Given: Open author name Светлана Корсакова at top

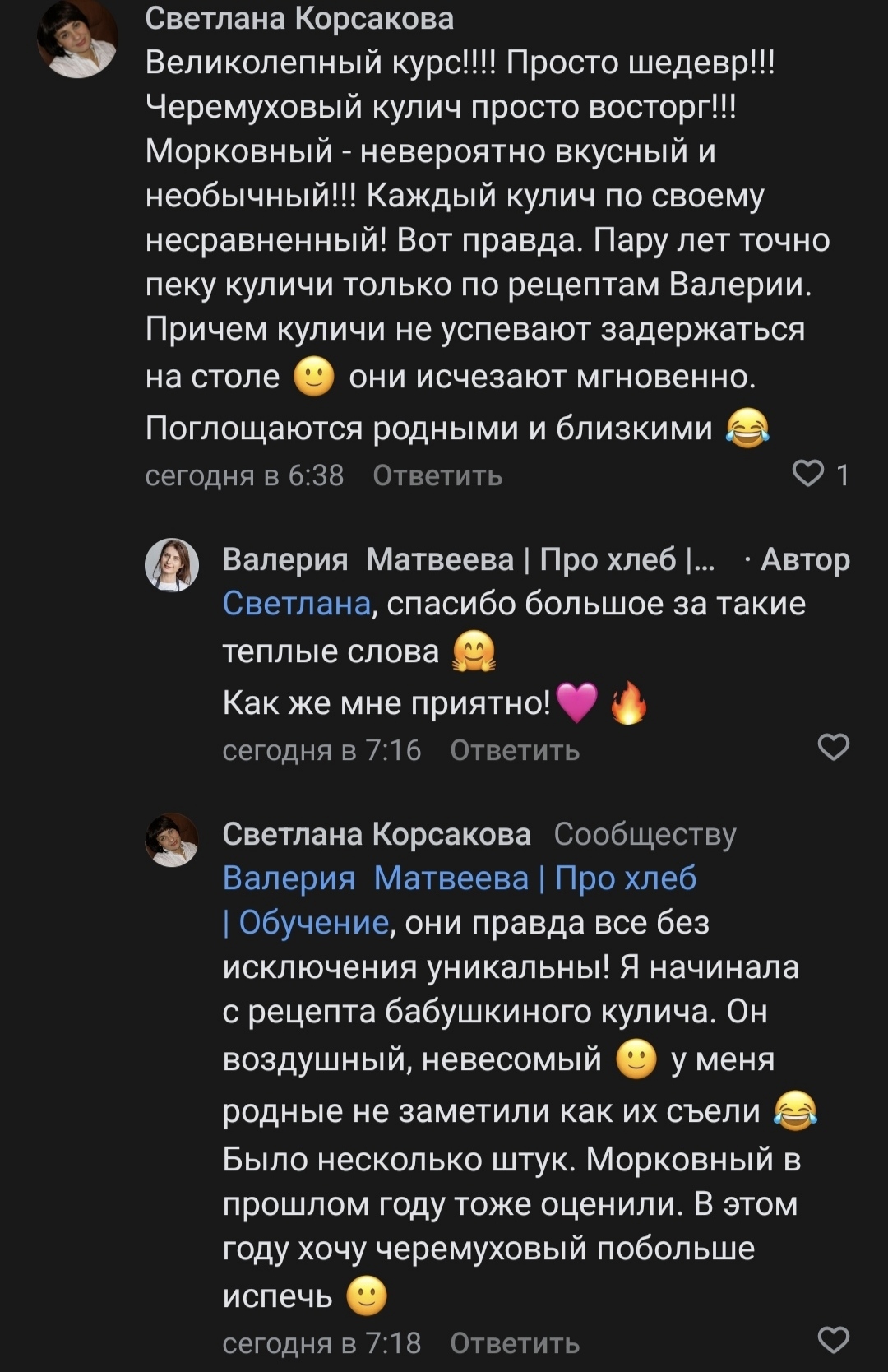Looking at the screenshot, I should coord(299,18).
